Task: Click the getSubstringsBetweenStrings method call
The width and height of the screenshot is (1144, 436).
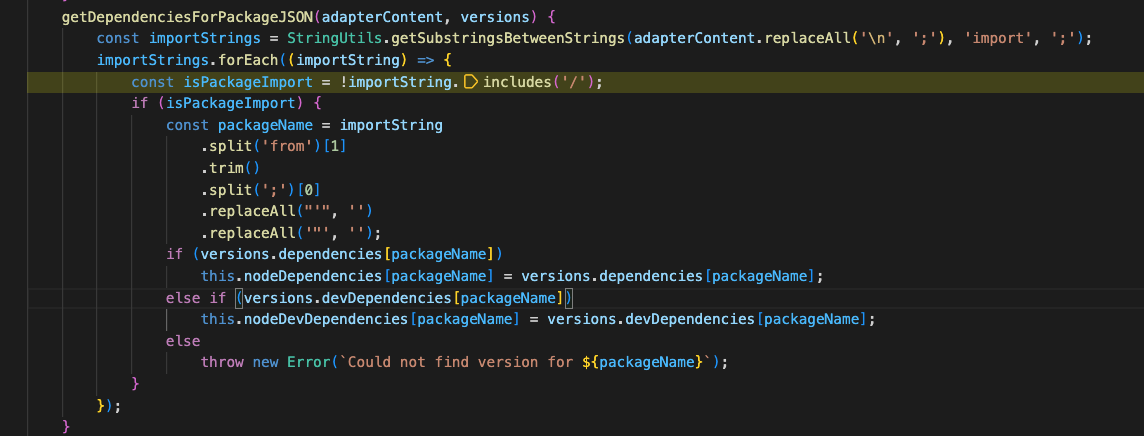Action: click(x=509, y=38)
